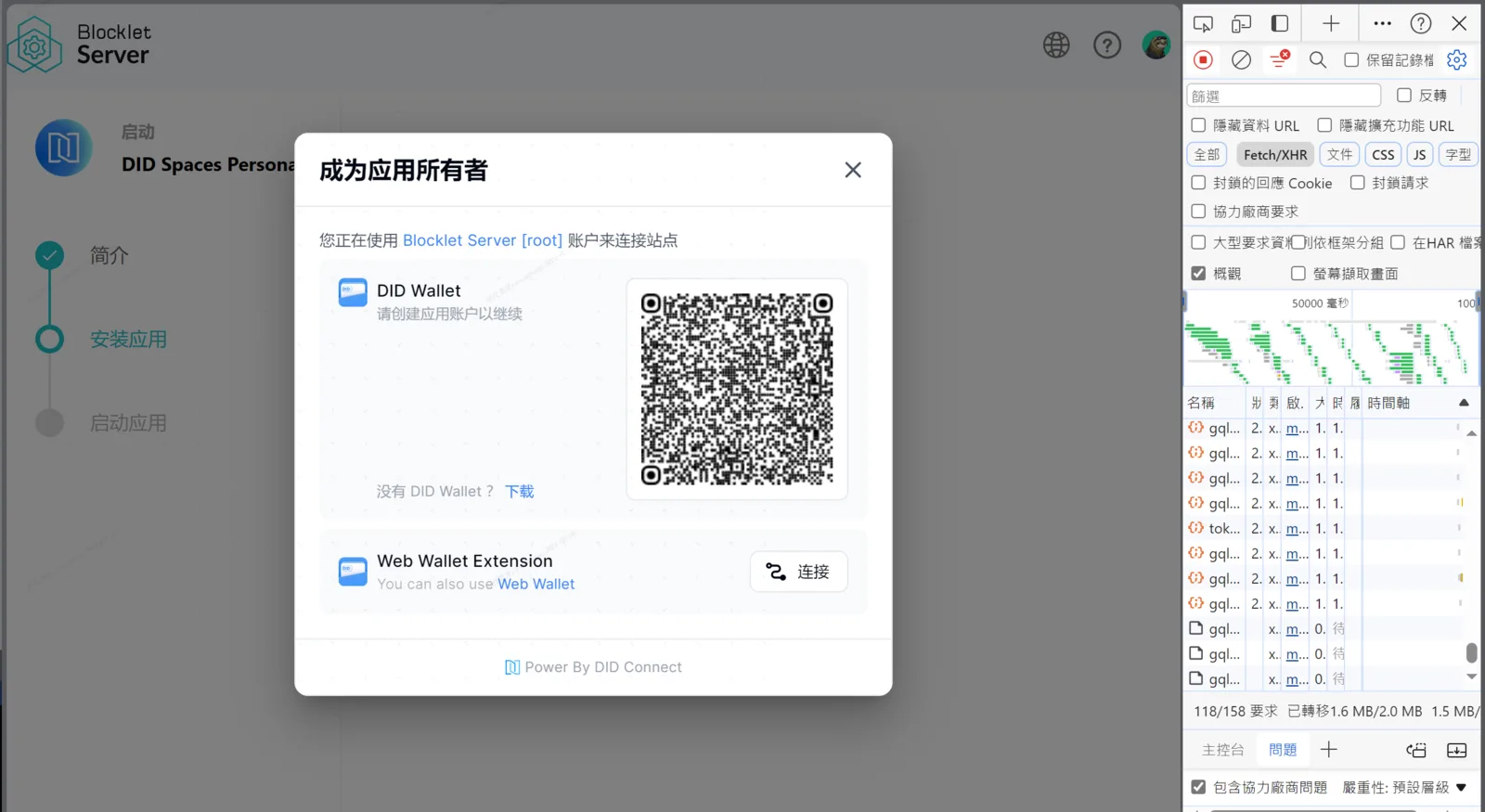Select the 启动应用 step
The image size is (1485, 812).
coord(128,423)
